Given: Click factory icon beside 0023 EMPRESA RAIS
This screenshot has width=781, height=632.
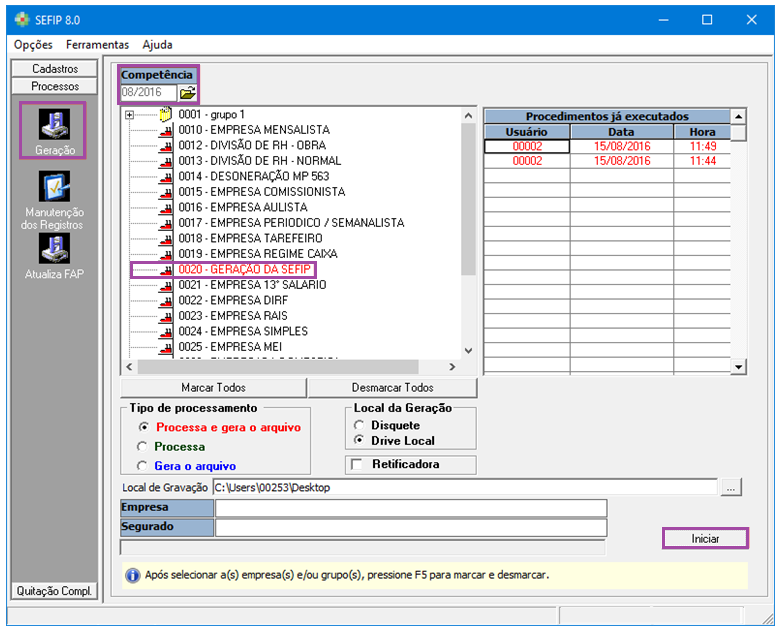Looking at the screenshot, I should [166, 316].
